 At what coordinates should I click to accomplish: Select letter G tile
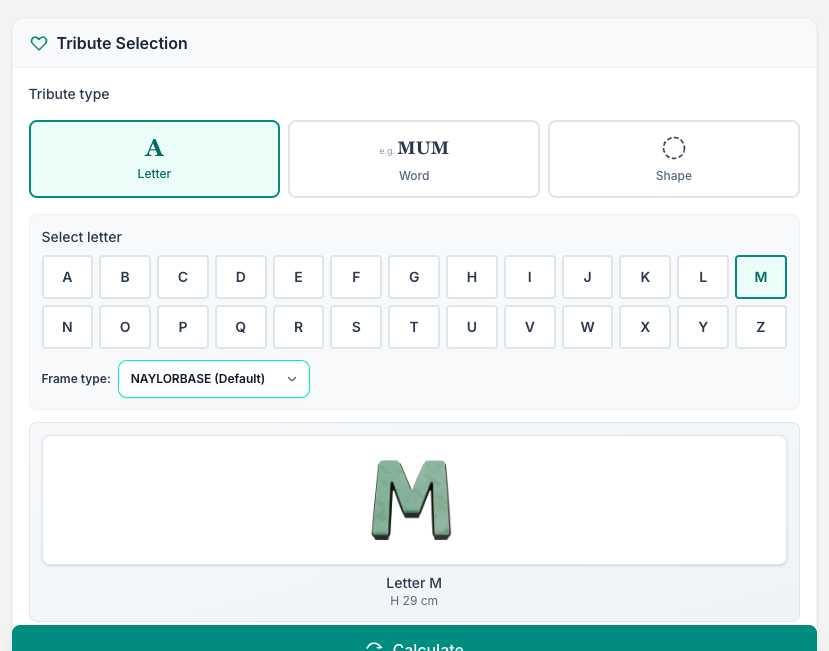point(414,277)
